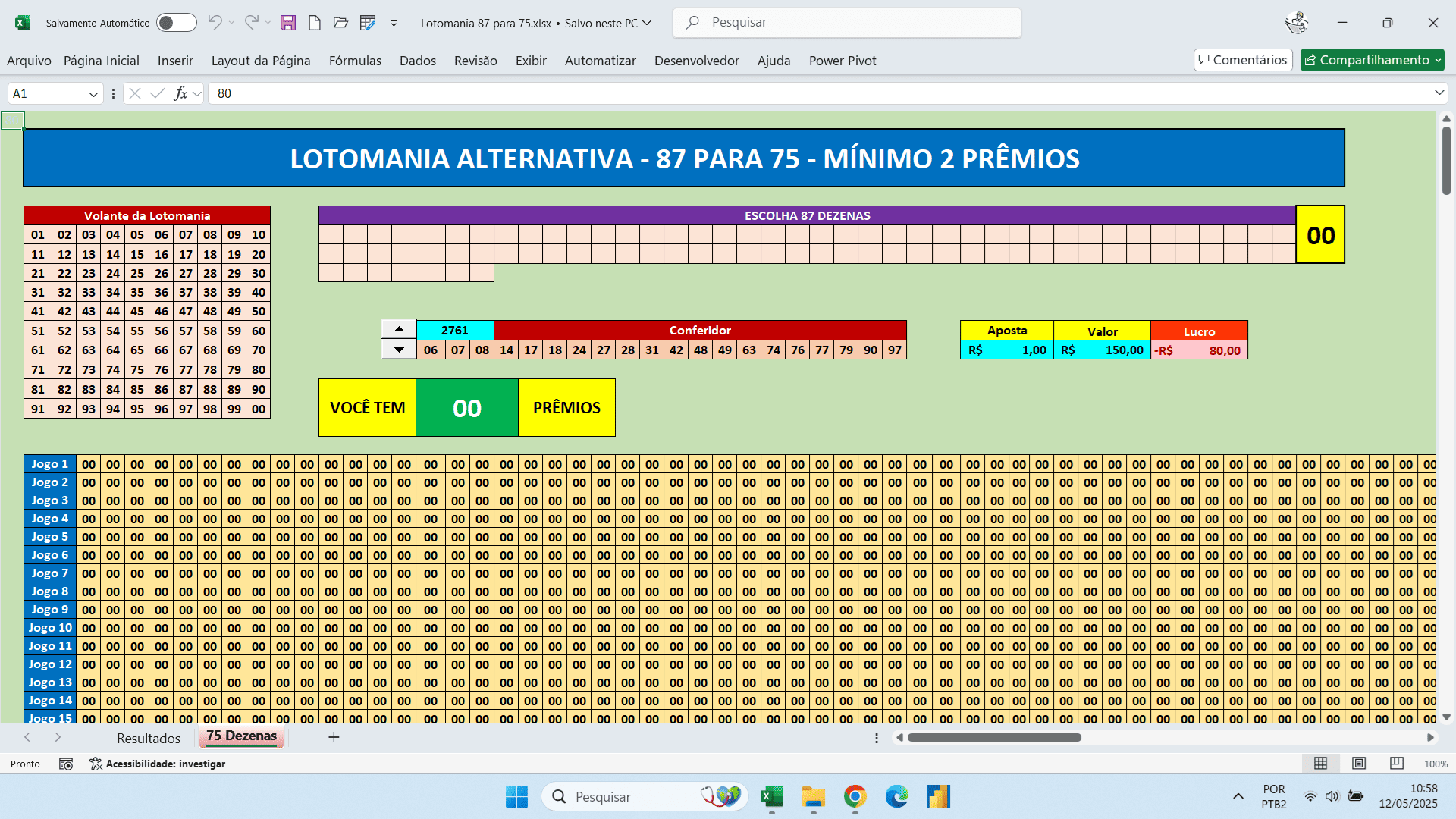Expand Customize Quick Access Toolbar arrow
The width and height of the screenshot is (1456, 819).
click(x=394, y=24)
